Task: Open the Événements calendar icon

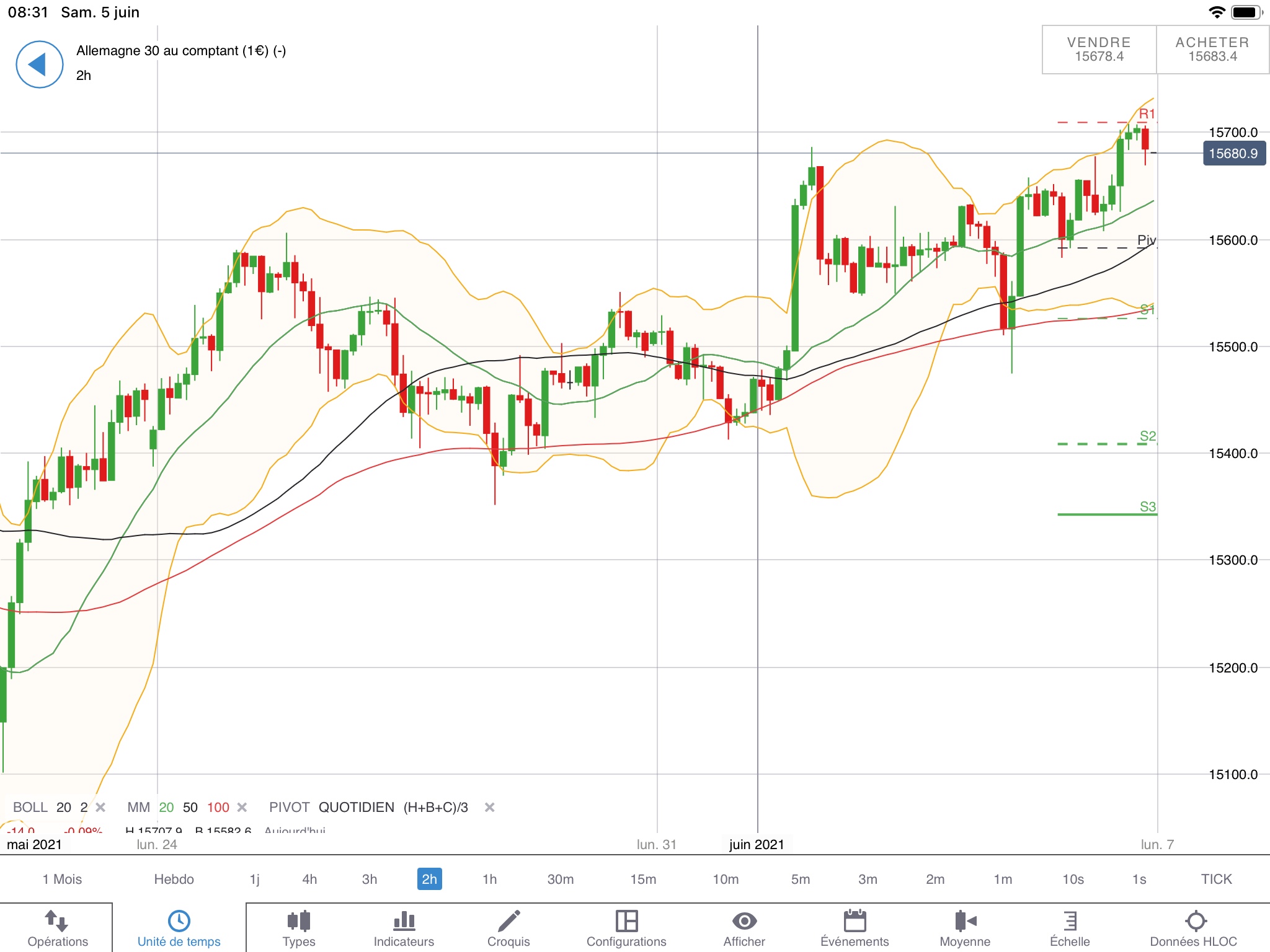Action: [x=855, y=922]
